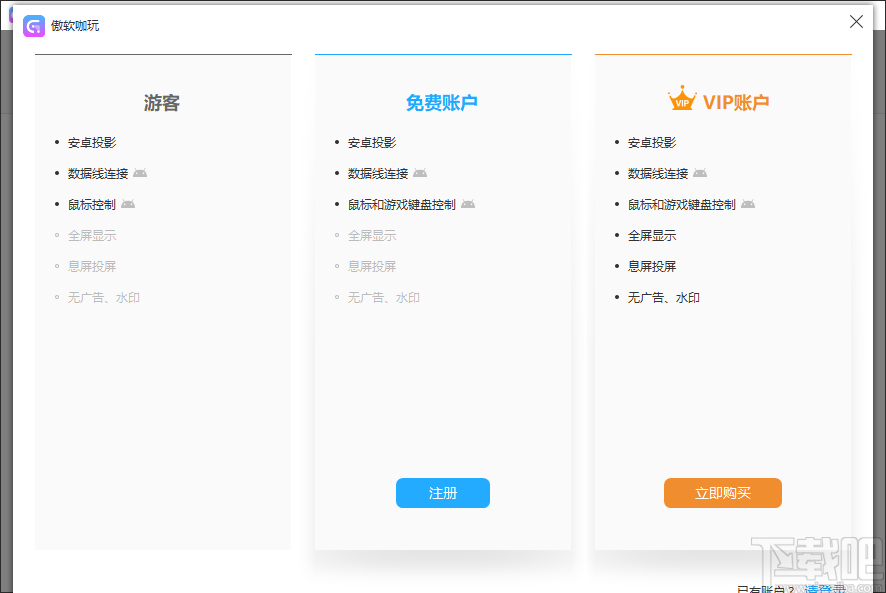The height and width of the screenshot is (593, 886).
Task: Click the 傲软咖玩 app logo icon
Action: (33, 24)
